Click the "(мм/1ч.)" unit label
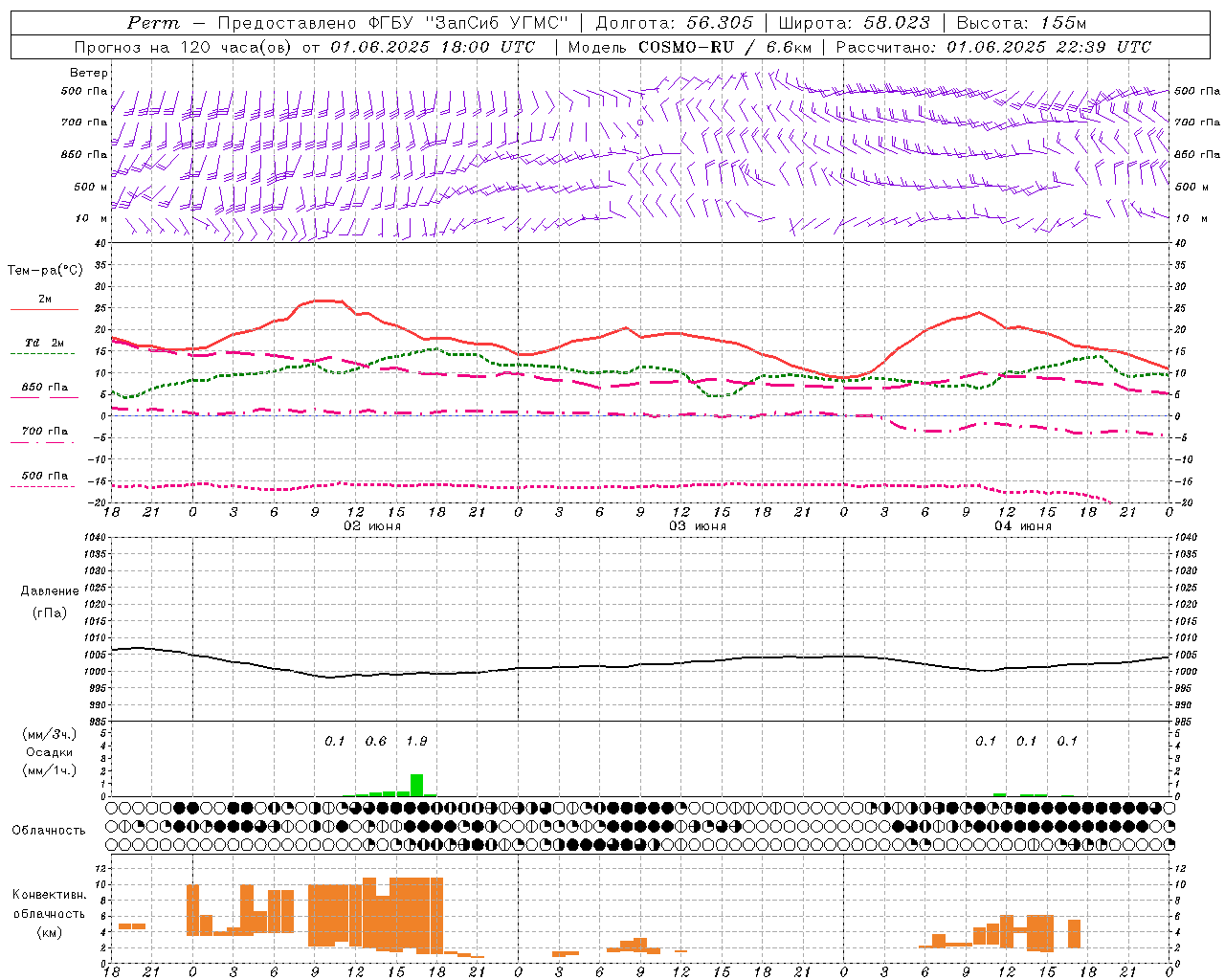Screen dimensions: 1225x980 49,769
